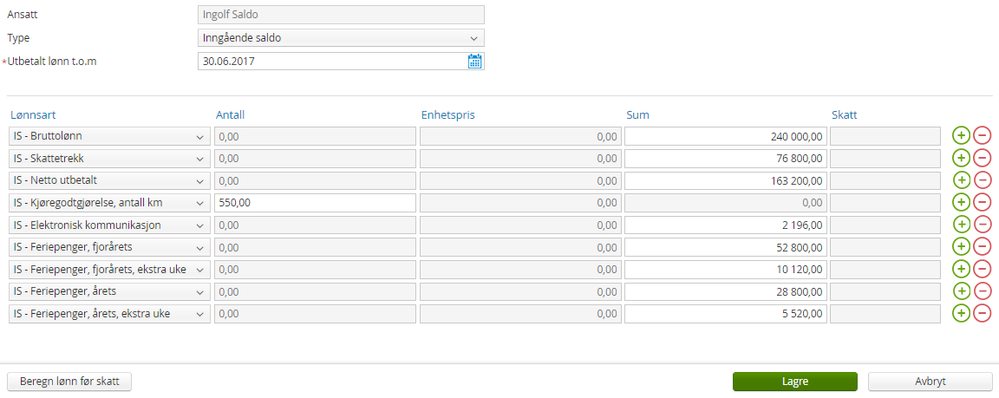999x398 pixels.
Task: Remove the Kjøregodtgjørelse, antall km row
Action: click(982, 203)
